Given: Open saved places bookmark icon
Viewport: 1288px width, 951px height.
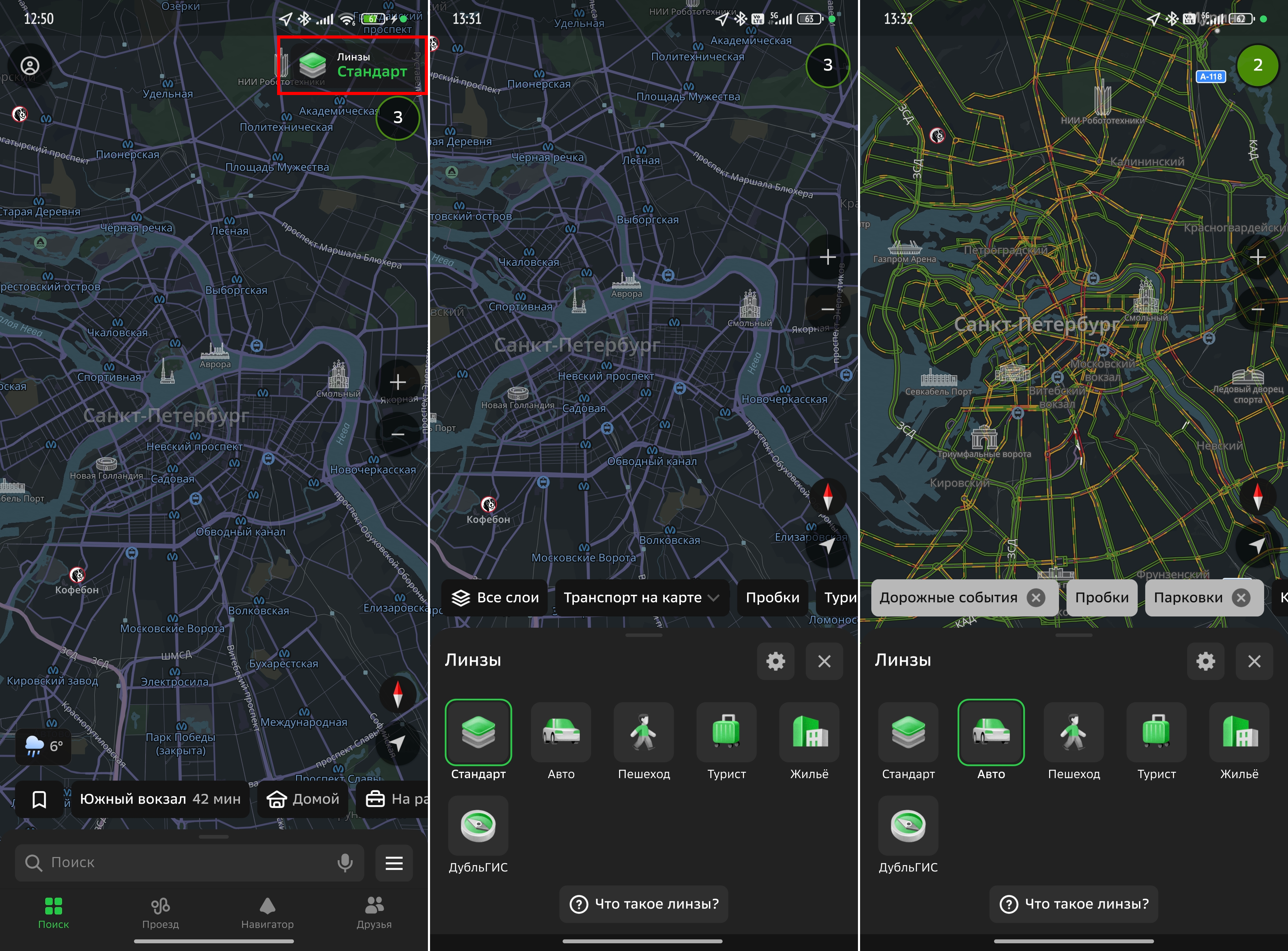Looking at the screenshot, I should coord(39,799).
